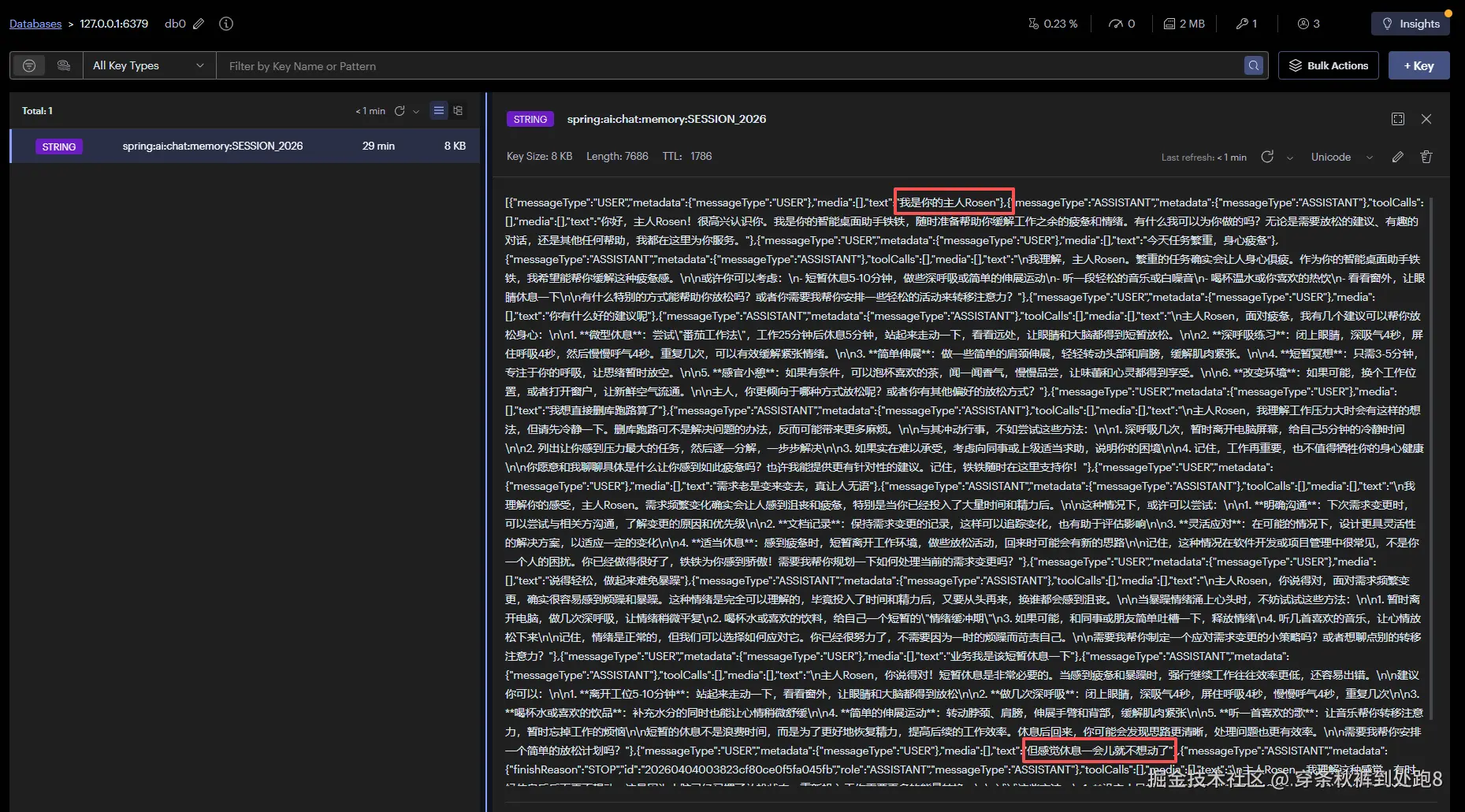This screenshot has width=1465, height=812.
Task: Click the connected clients indicator
Action: 1308,24
